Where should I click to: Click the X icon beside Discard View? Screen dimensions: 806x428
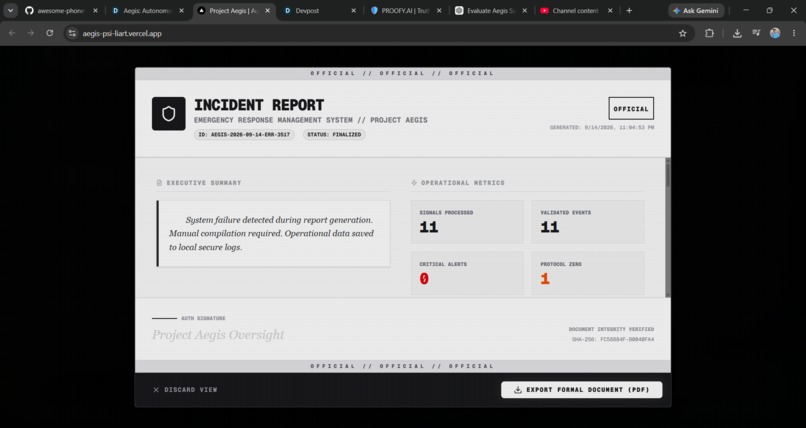click(156, 390)
